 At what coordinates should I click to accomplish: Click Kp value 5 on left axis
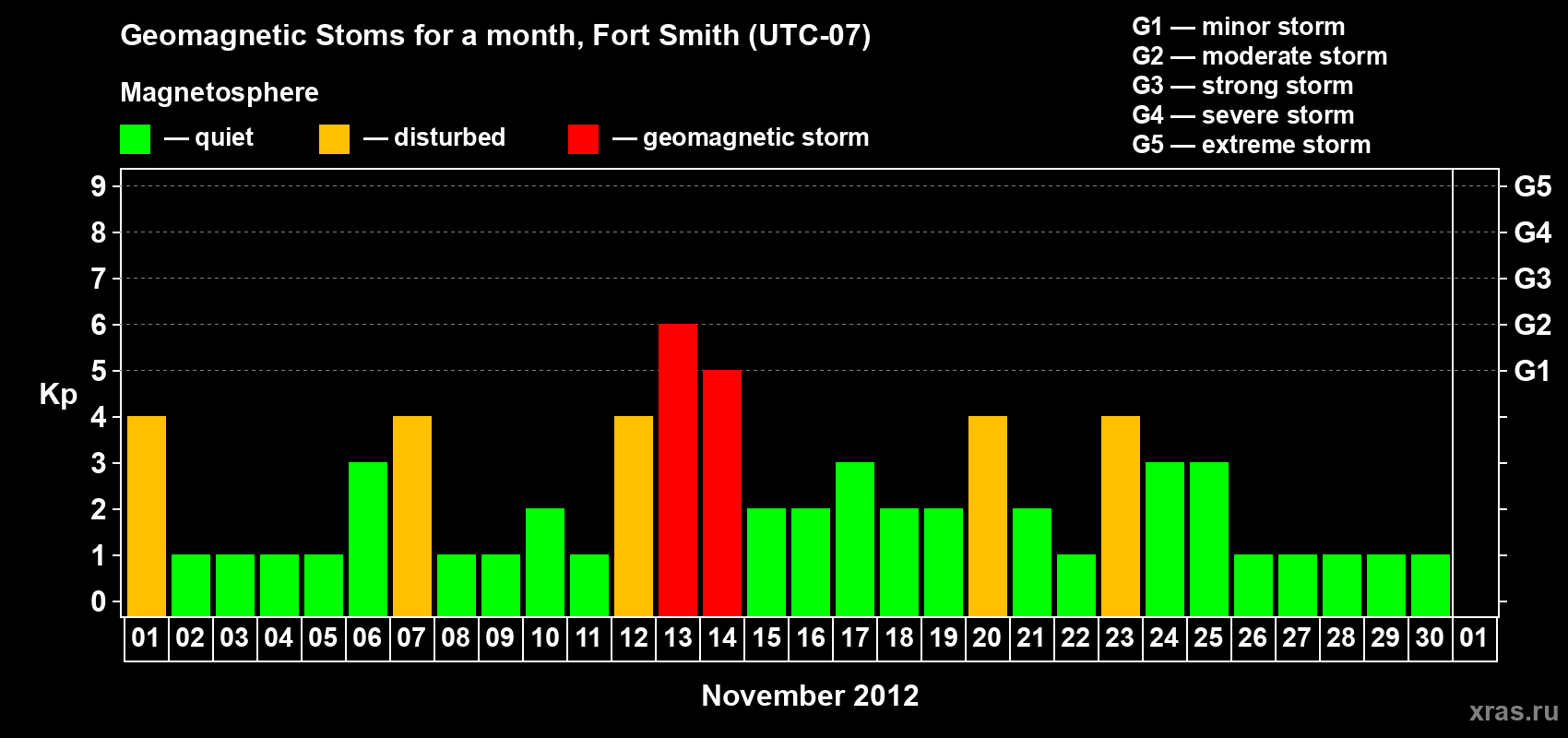click(x=99, y=371)
